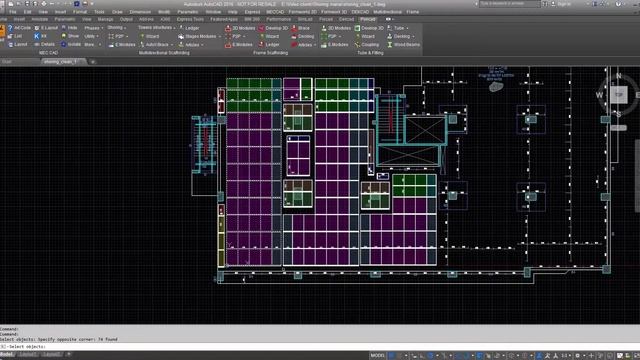640x360 pixels.
Task: Click E.Modules in Tube & Fitting panel
Action: (x=335, y=45)
